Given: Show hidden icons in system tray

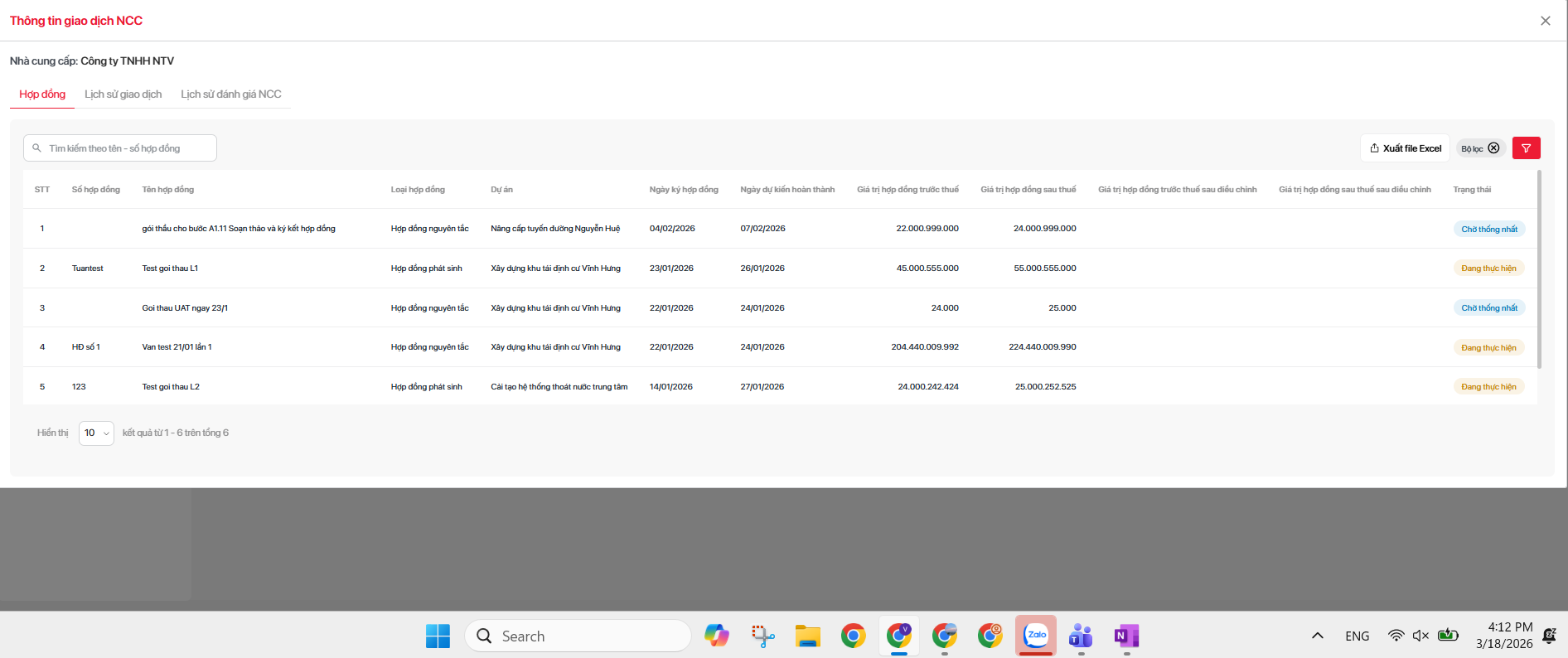Looking at the screenshot, I should click(1317, 636).
